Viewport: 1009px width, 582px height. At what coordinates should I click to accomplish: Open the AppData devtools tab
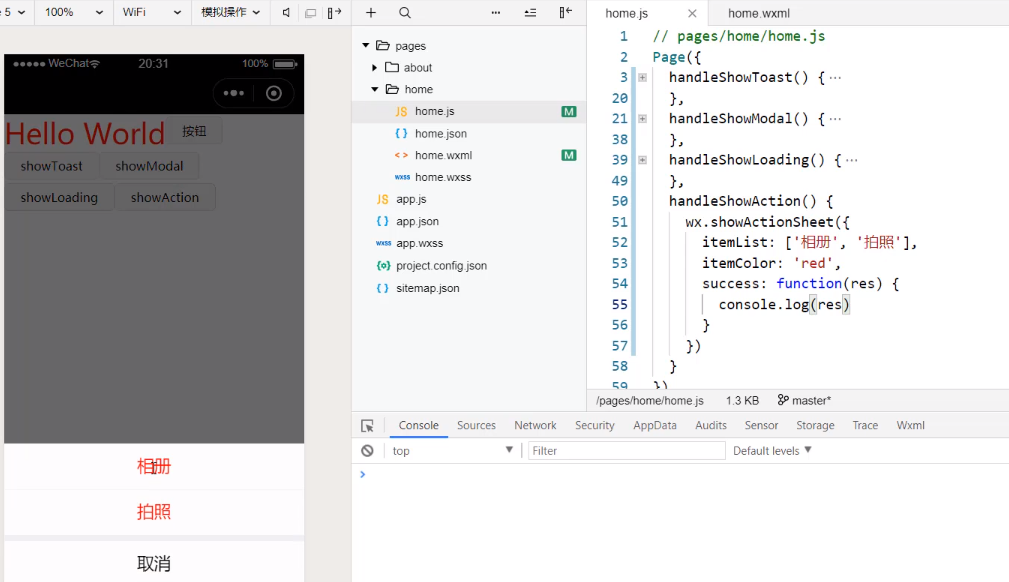655,426
